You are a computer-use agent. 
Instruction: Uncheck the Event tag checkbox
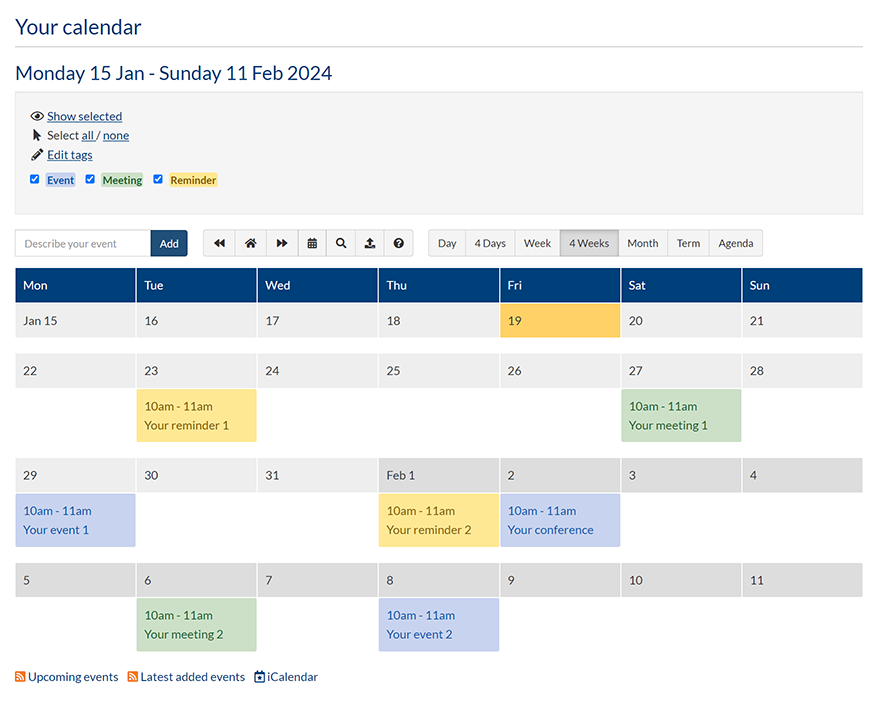pos(35,179)
